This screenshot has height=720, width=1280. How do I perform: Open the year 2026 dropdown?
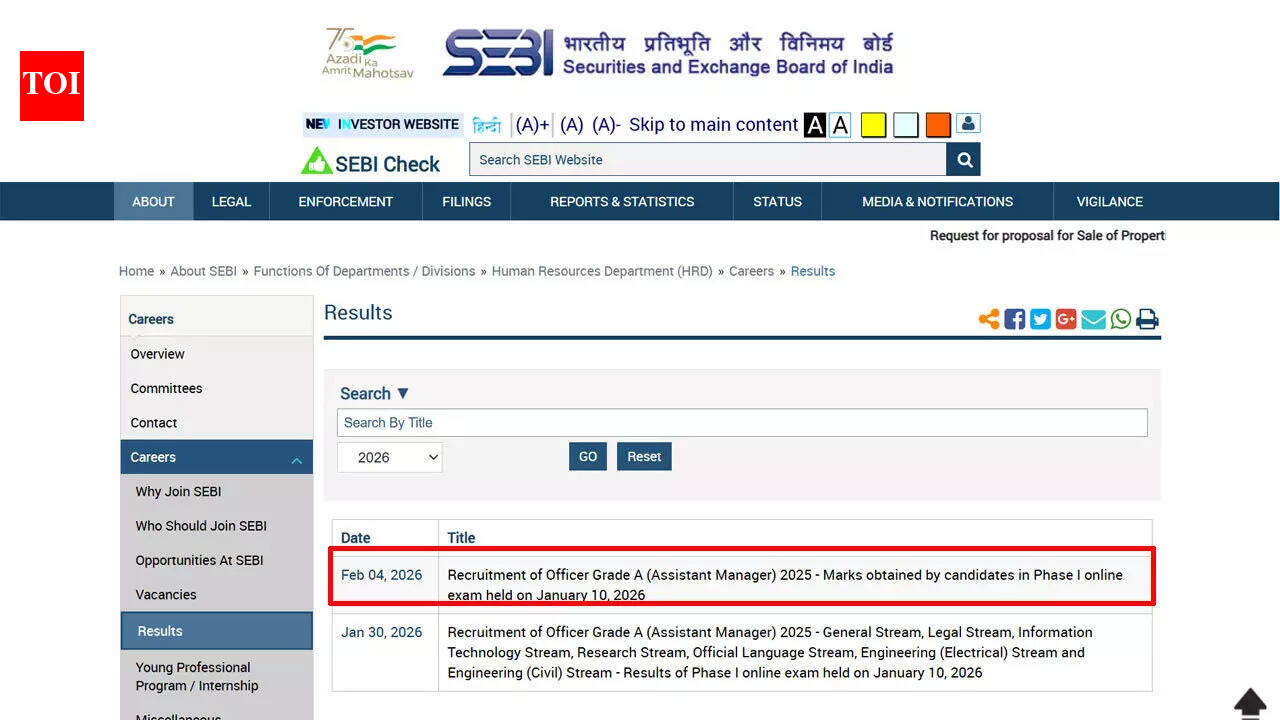pyautogui.click(x=389, y=457)
